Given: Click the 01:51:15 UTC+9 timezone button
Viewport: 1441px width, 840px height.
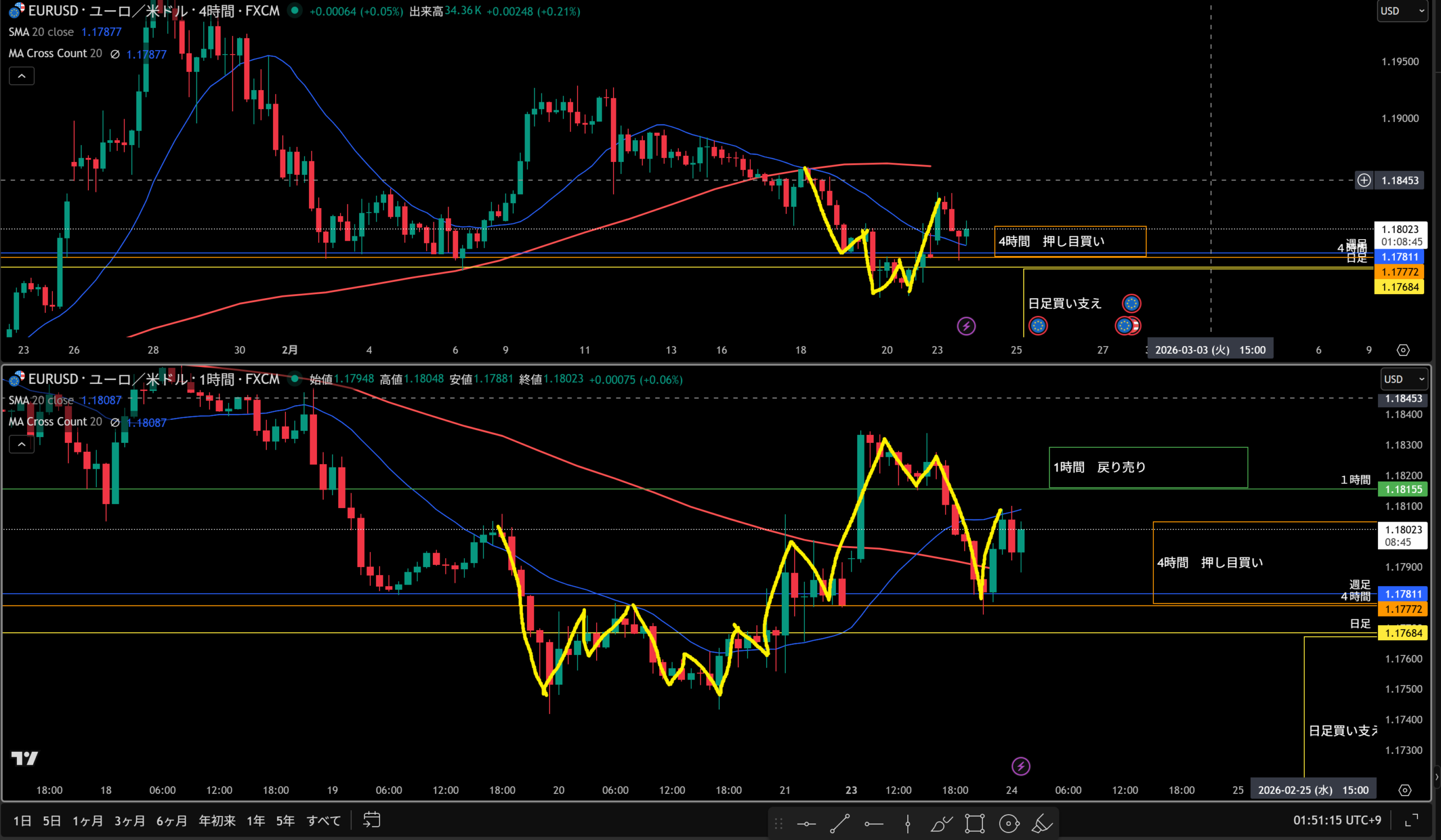Looking at the screenshot, I should [1337, 820].
